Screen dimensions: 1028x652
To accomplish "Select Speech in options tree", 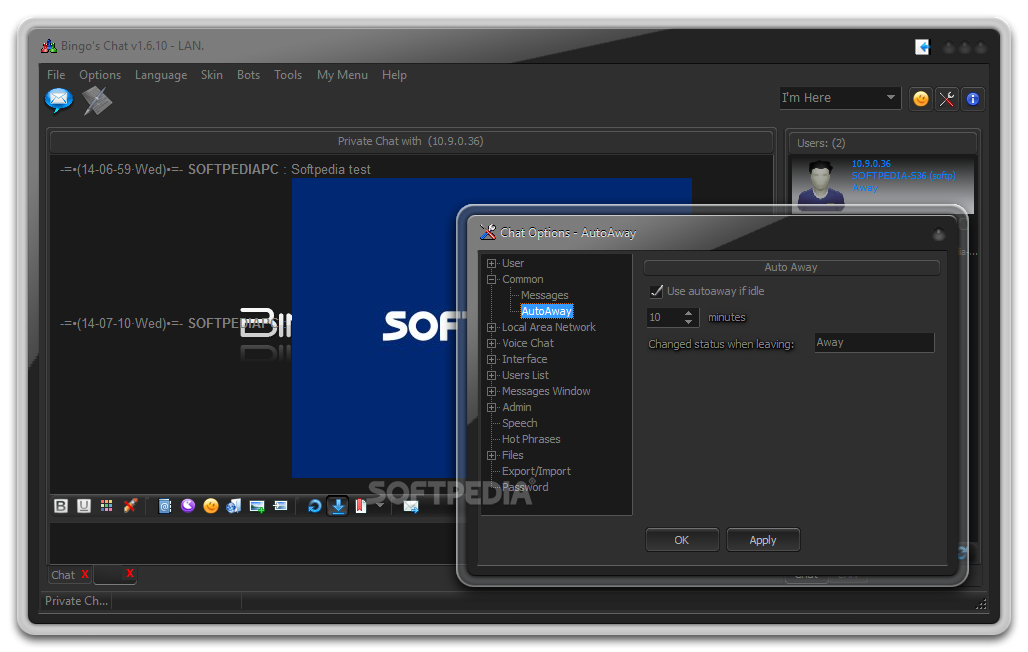I will [519, 423].
